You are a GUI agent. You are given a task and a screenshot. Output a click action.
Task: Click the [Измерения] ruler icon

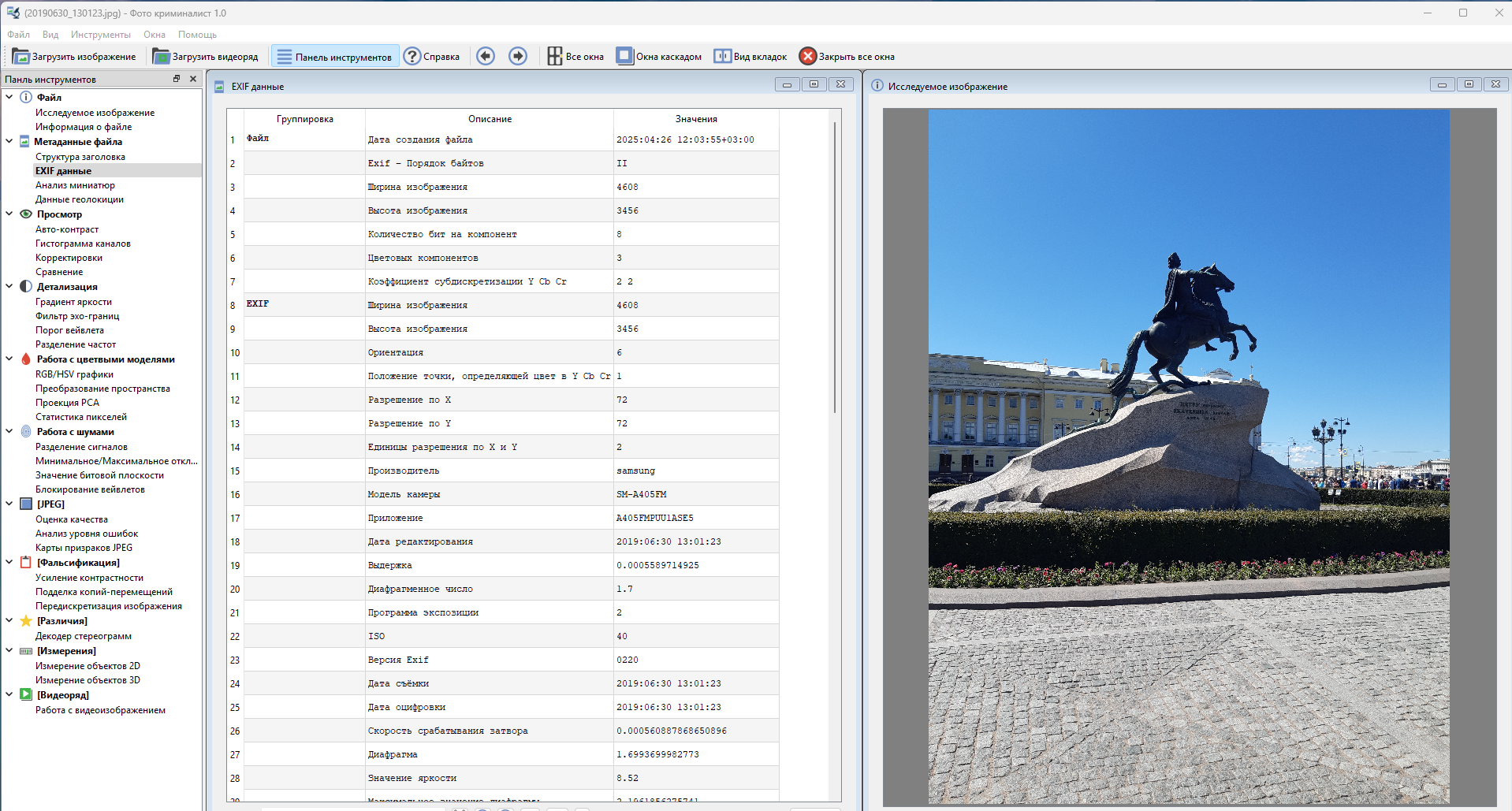pos(26,651)
